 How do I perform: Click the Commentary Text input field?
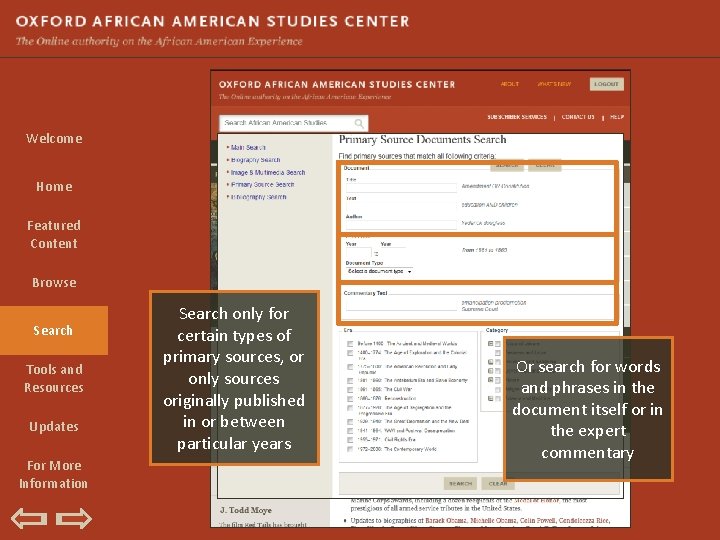coord(401,305)
